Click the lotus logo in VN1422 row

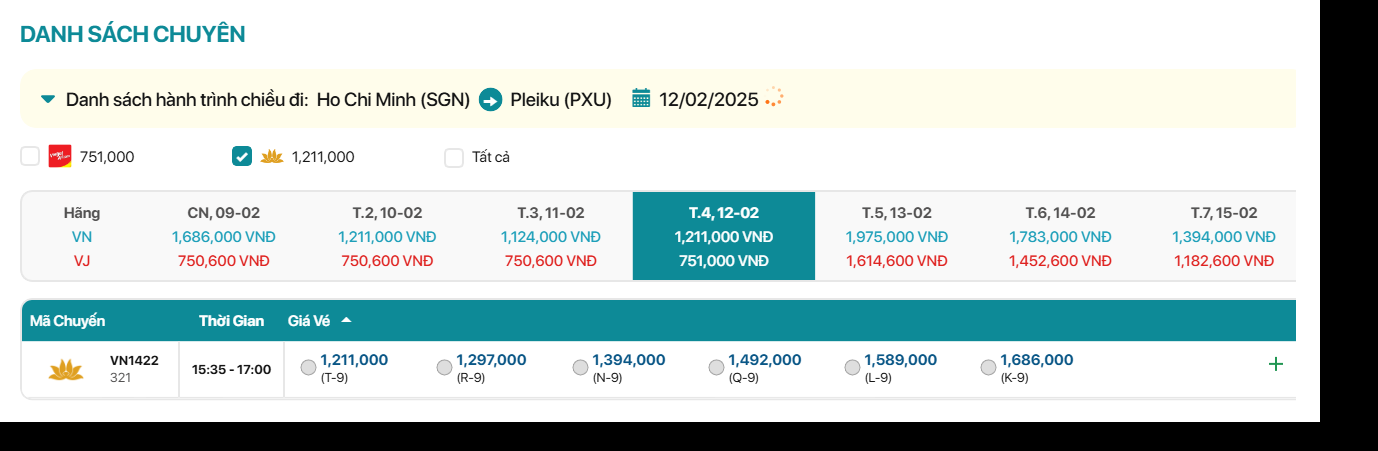(66, 369)
